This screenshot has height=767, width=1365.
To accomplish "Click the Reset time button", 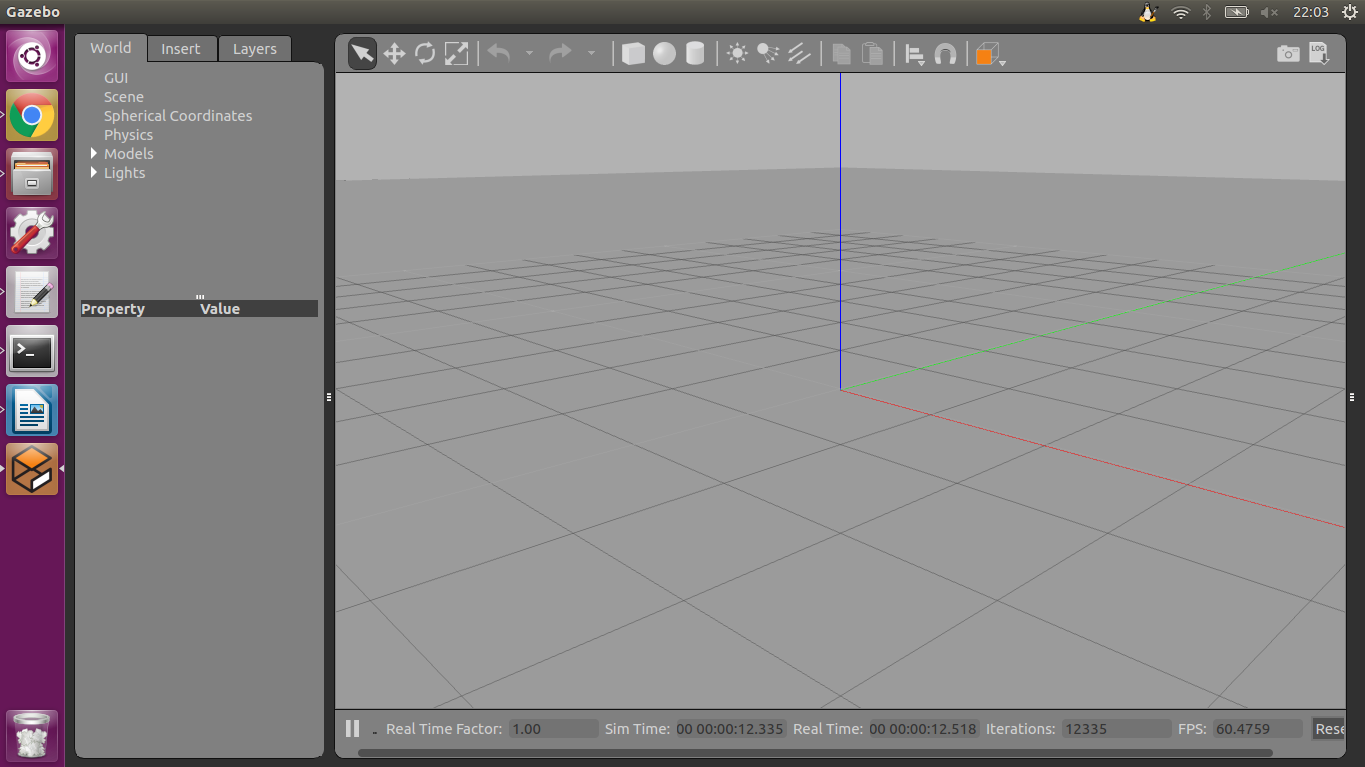I will coord(1329,729).
